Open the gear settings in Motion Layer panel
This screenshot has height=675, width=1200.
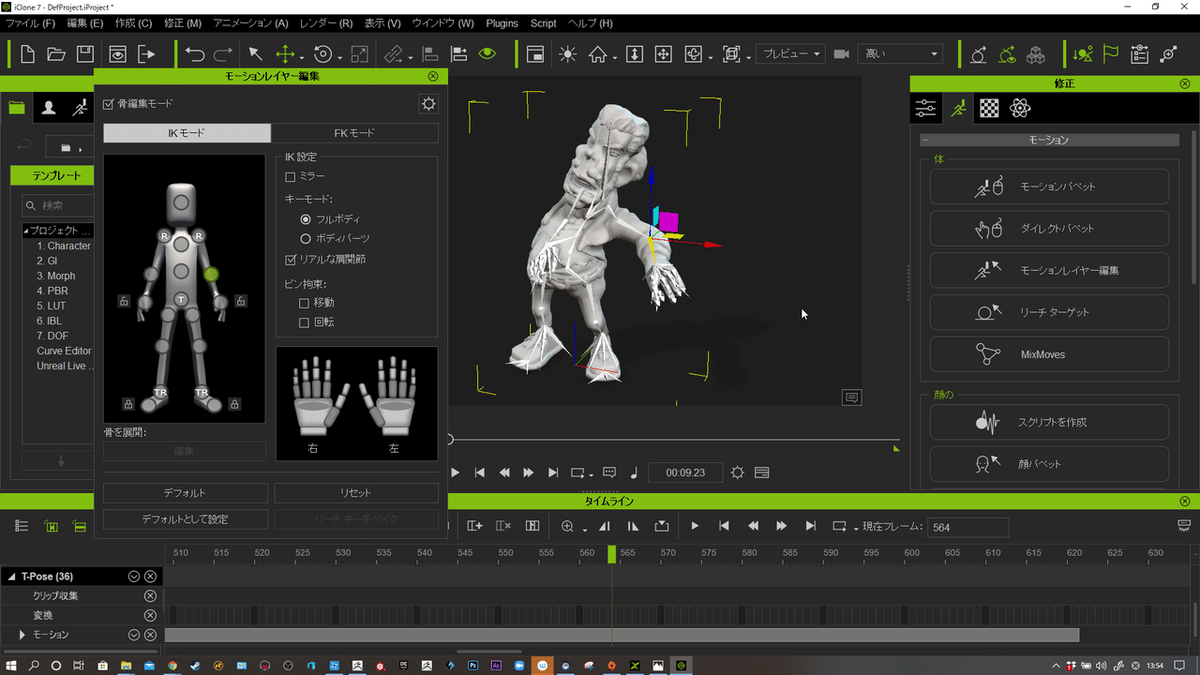(x=429, y=103)
